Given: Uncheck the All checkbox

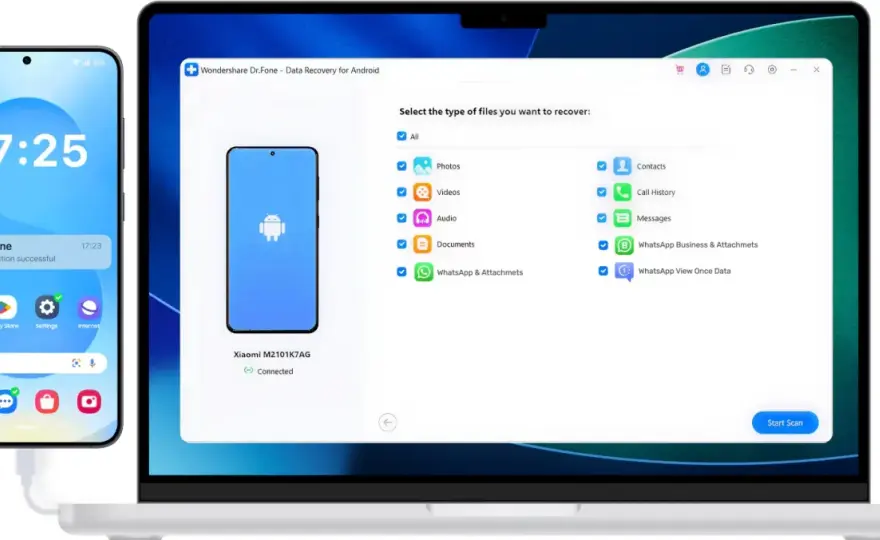Looking at the screenshot, I should coord(401,136).
